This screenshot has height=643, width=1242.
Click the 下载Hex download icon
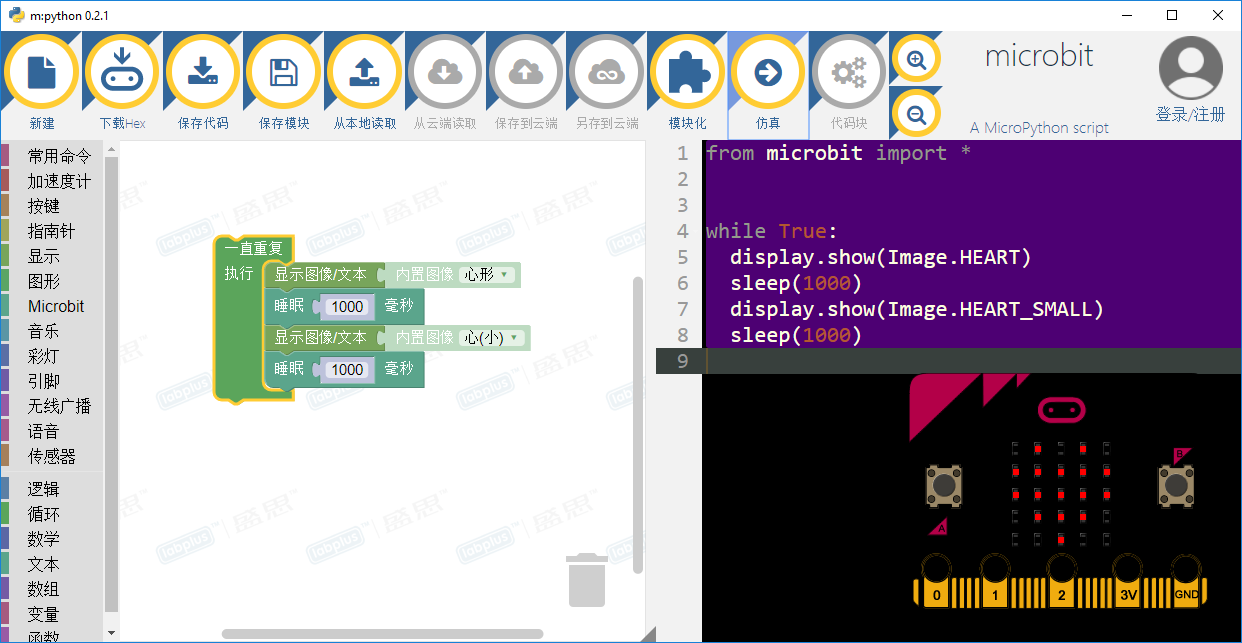point(122,72)
